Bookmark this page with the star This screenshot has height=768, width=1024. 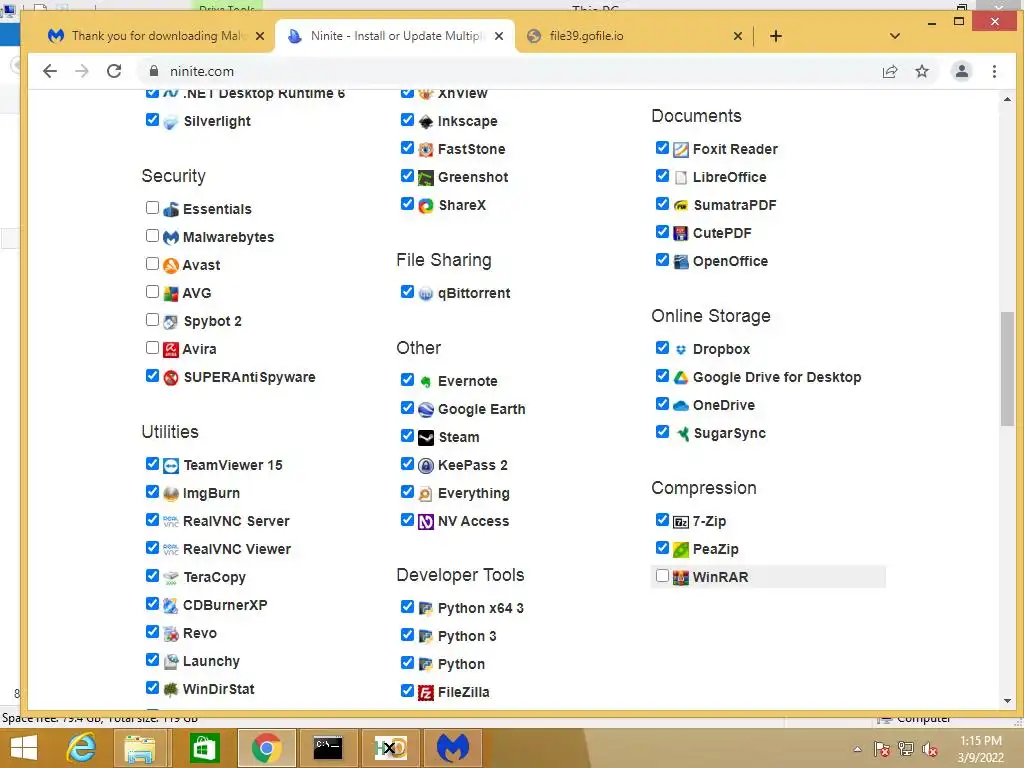[922, 71]
